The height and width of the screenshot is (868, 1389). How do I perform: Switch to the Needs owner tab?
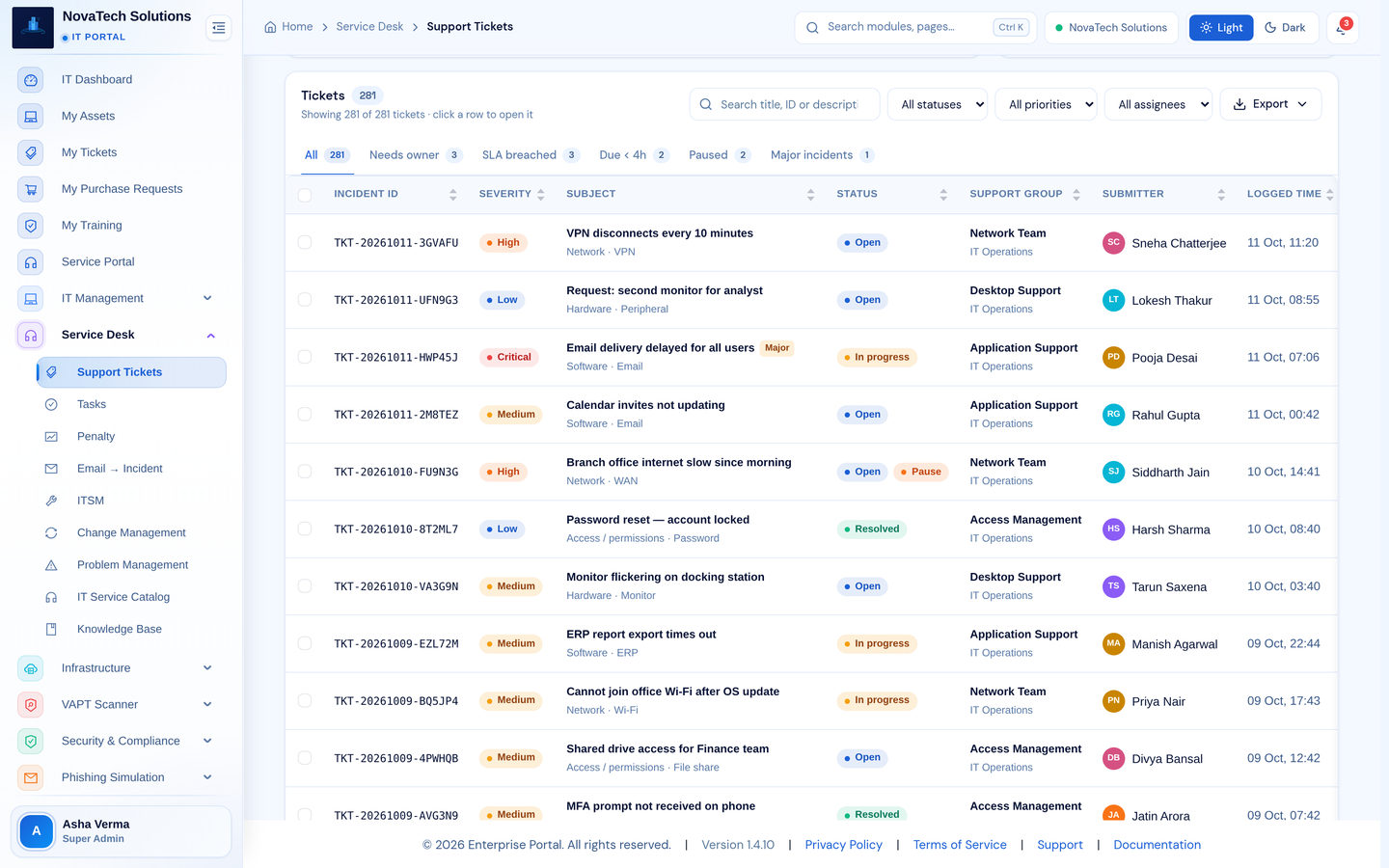coord(416,155)
